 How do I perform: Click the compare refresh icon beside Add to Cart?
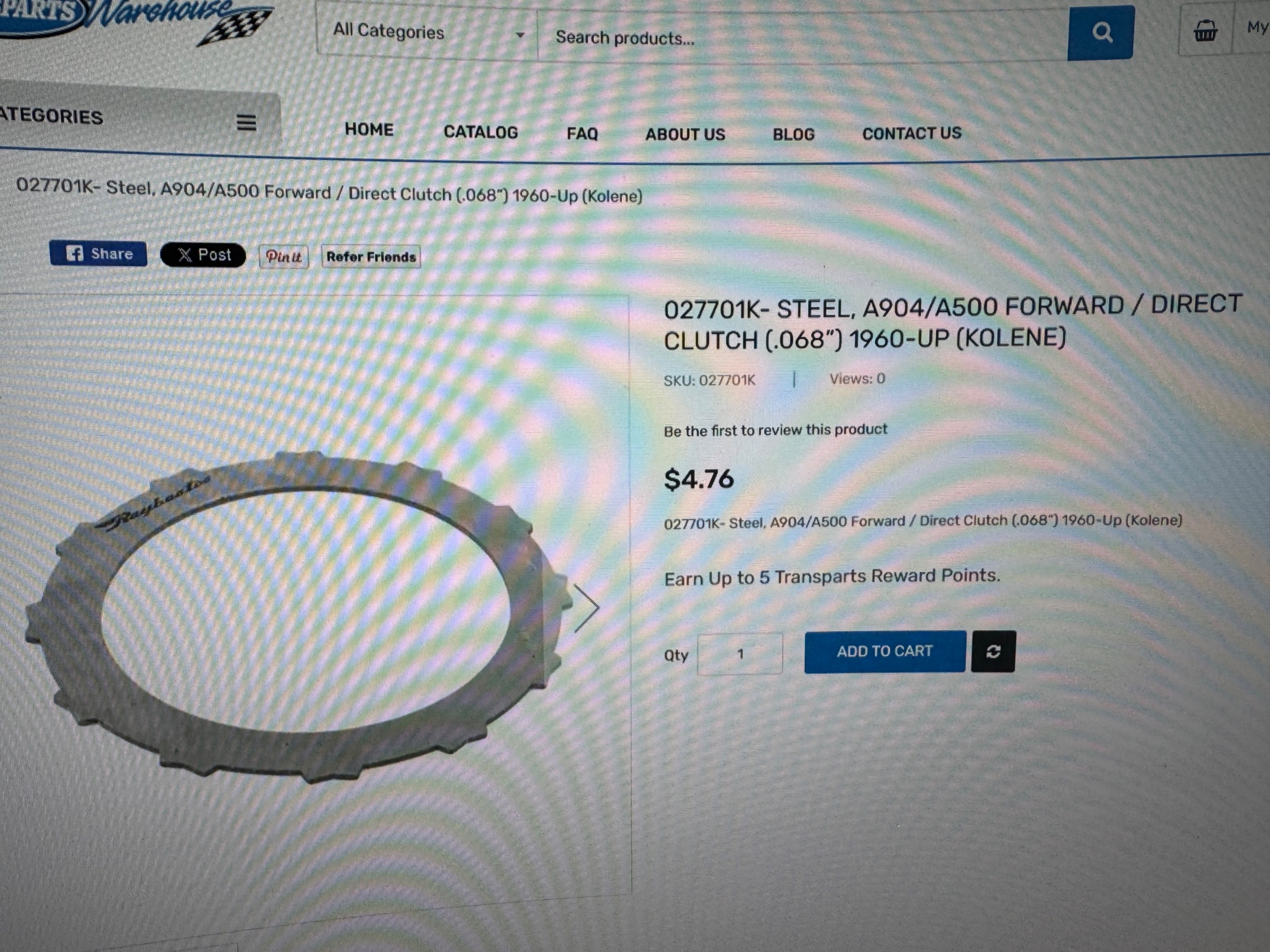(x=993, y=651)
